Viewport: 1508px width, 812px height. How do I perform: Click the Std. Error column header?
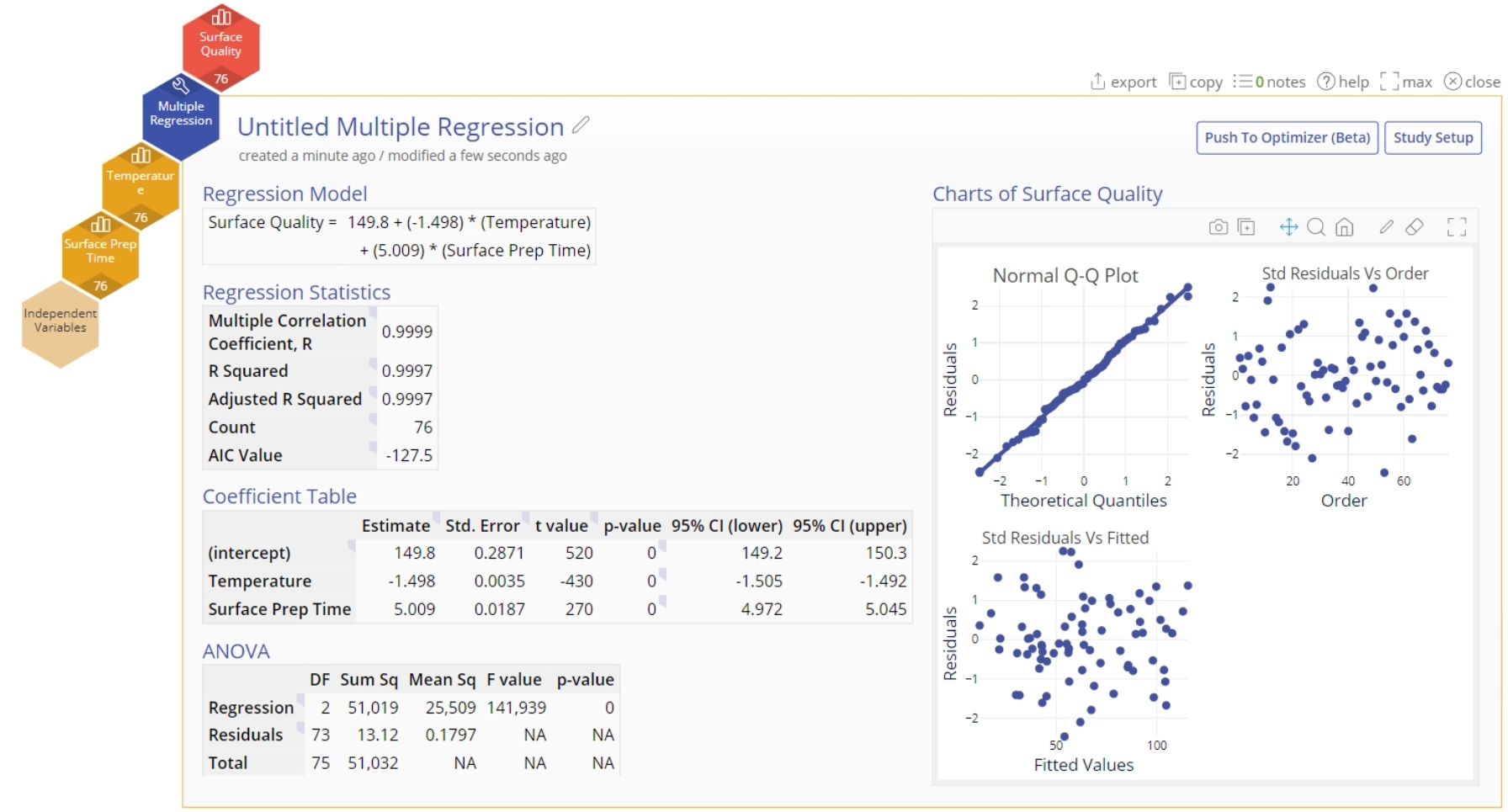[482, 526]
